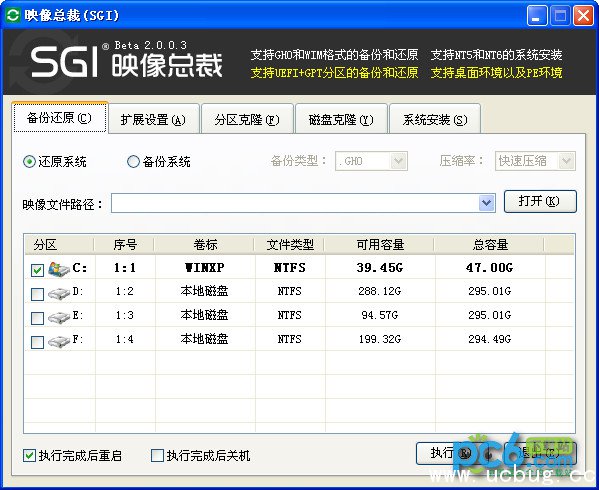Click the 序号 column header
The image size is (599, 490).
(x=125, y=244)
